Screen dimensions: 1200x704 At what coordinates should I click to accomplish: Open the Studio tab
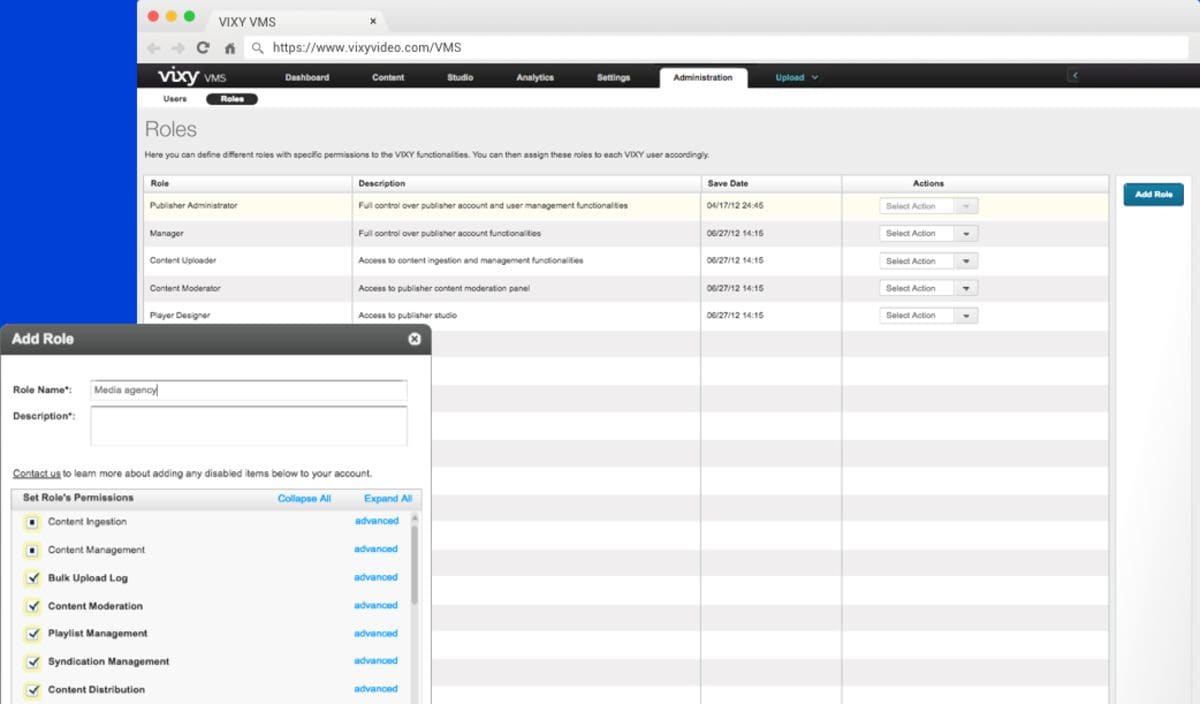pos(460,77)
